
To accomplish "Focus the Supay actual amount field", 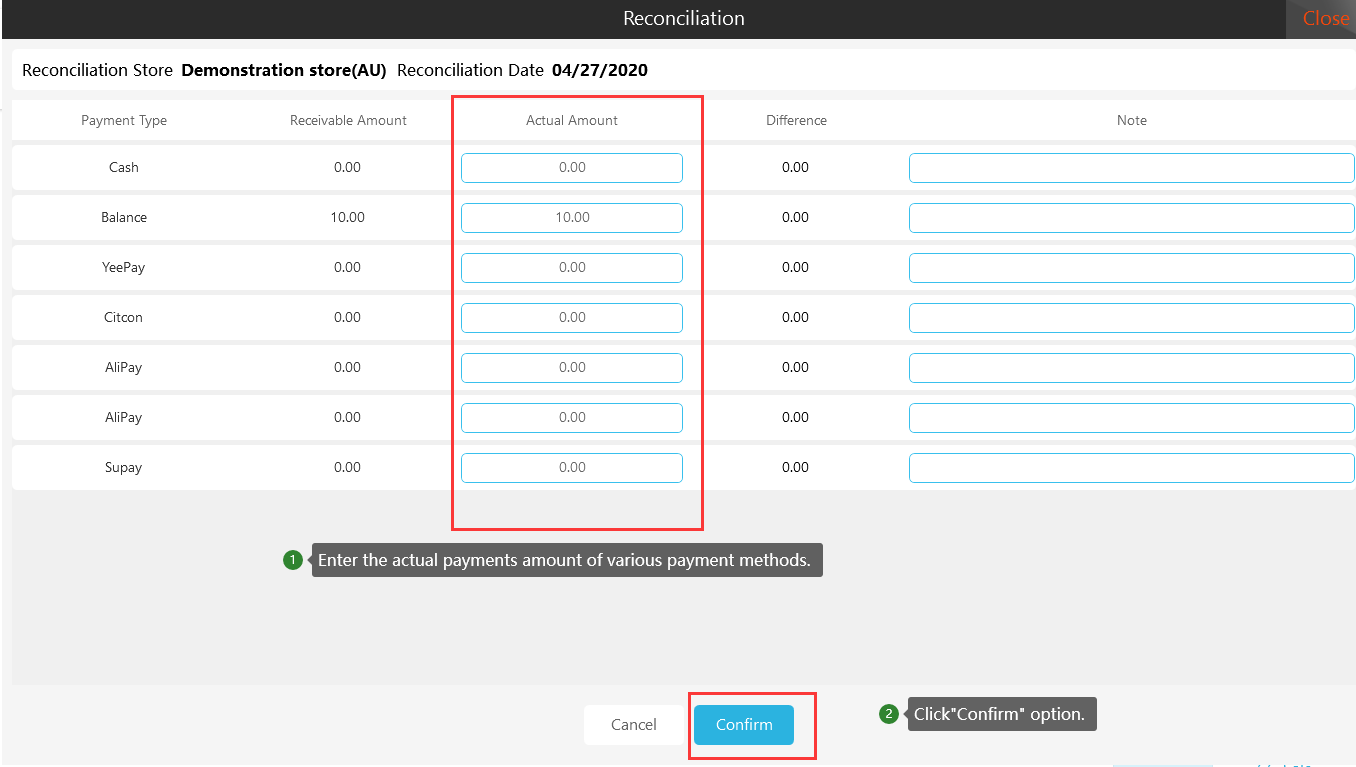I will click(x=572, y=468).
